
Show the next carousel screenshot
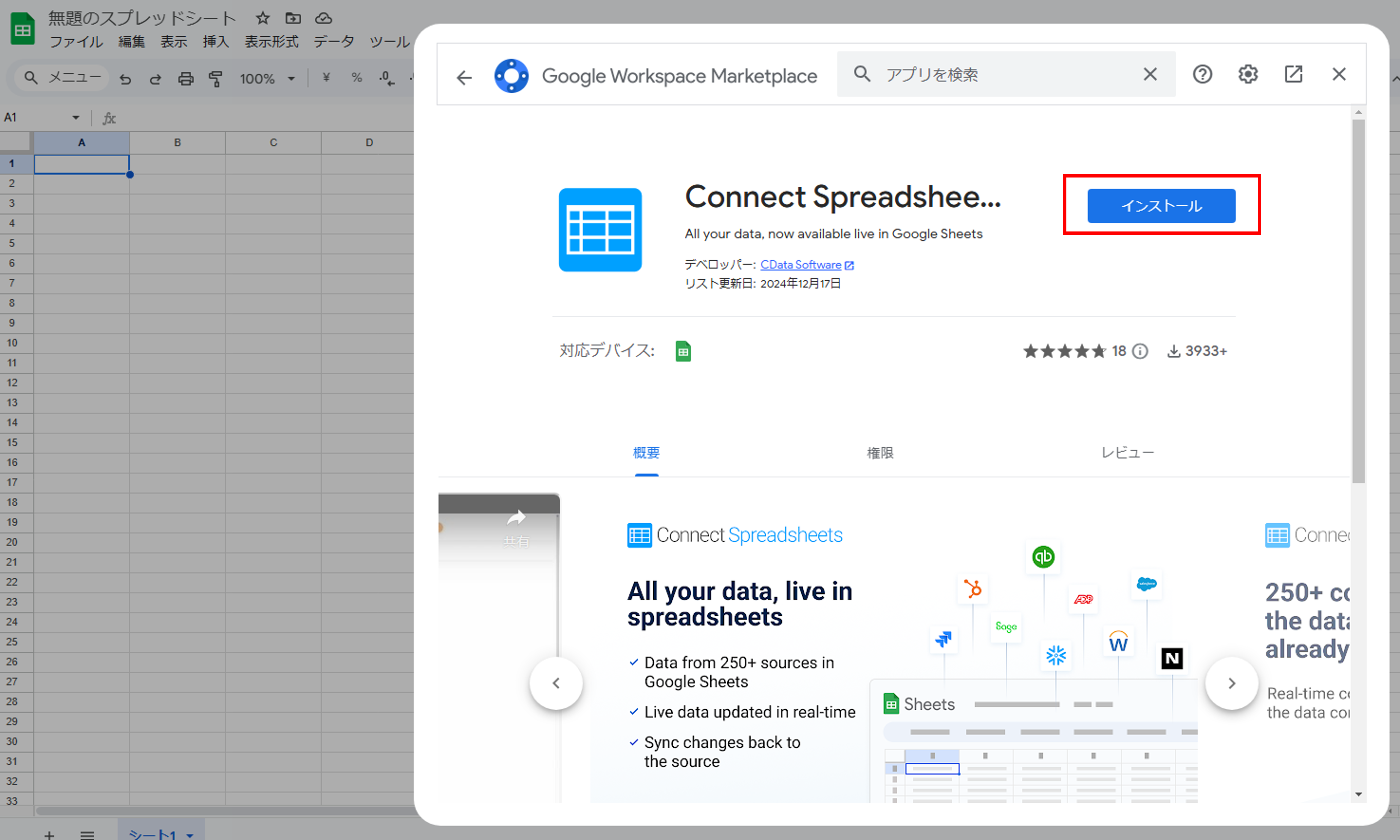(x=1231, y=683)
